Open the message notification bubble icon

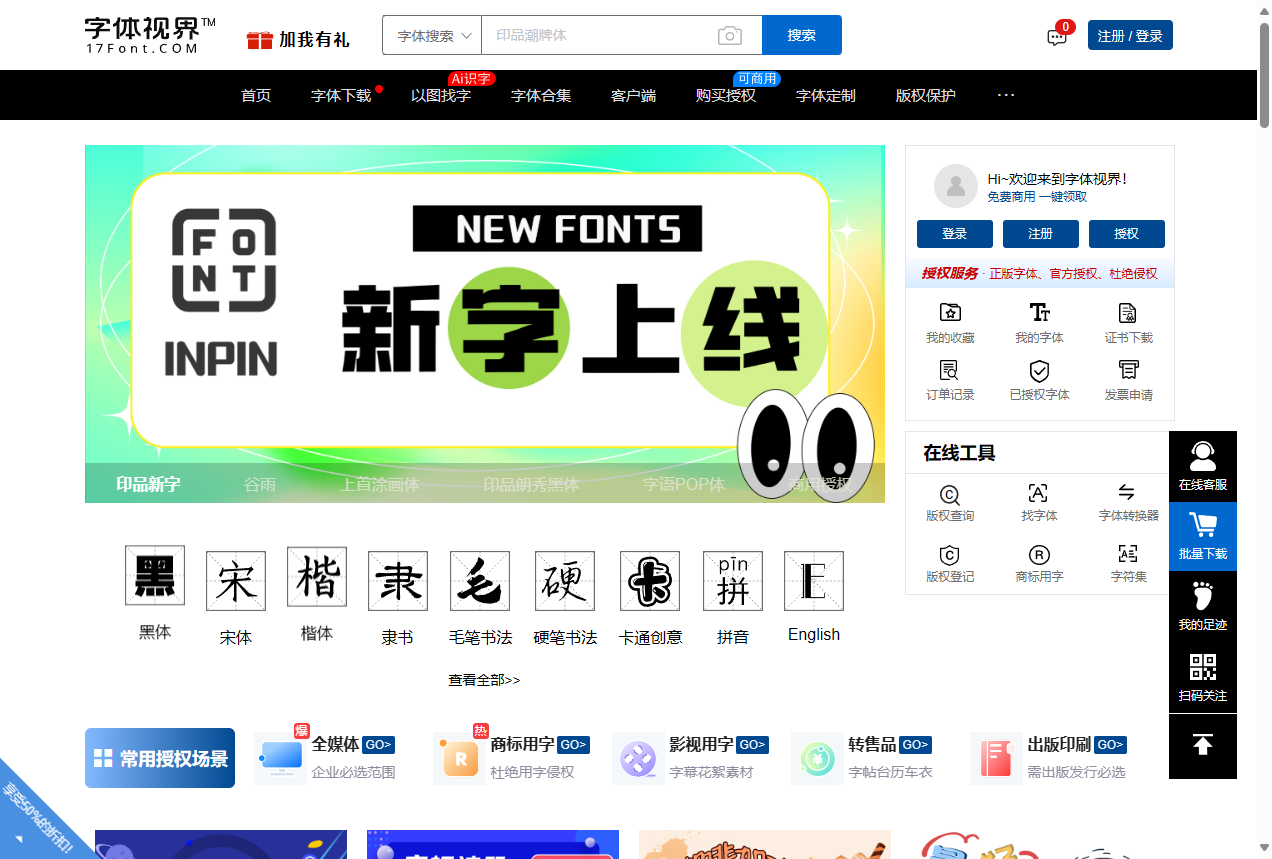pyautogui.click(x=1056, y=36)
